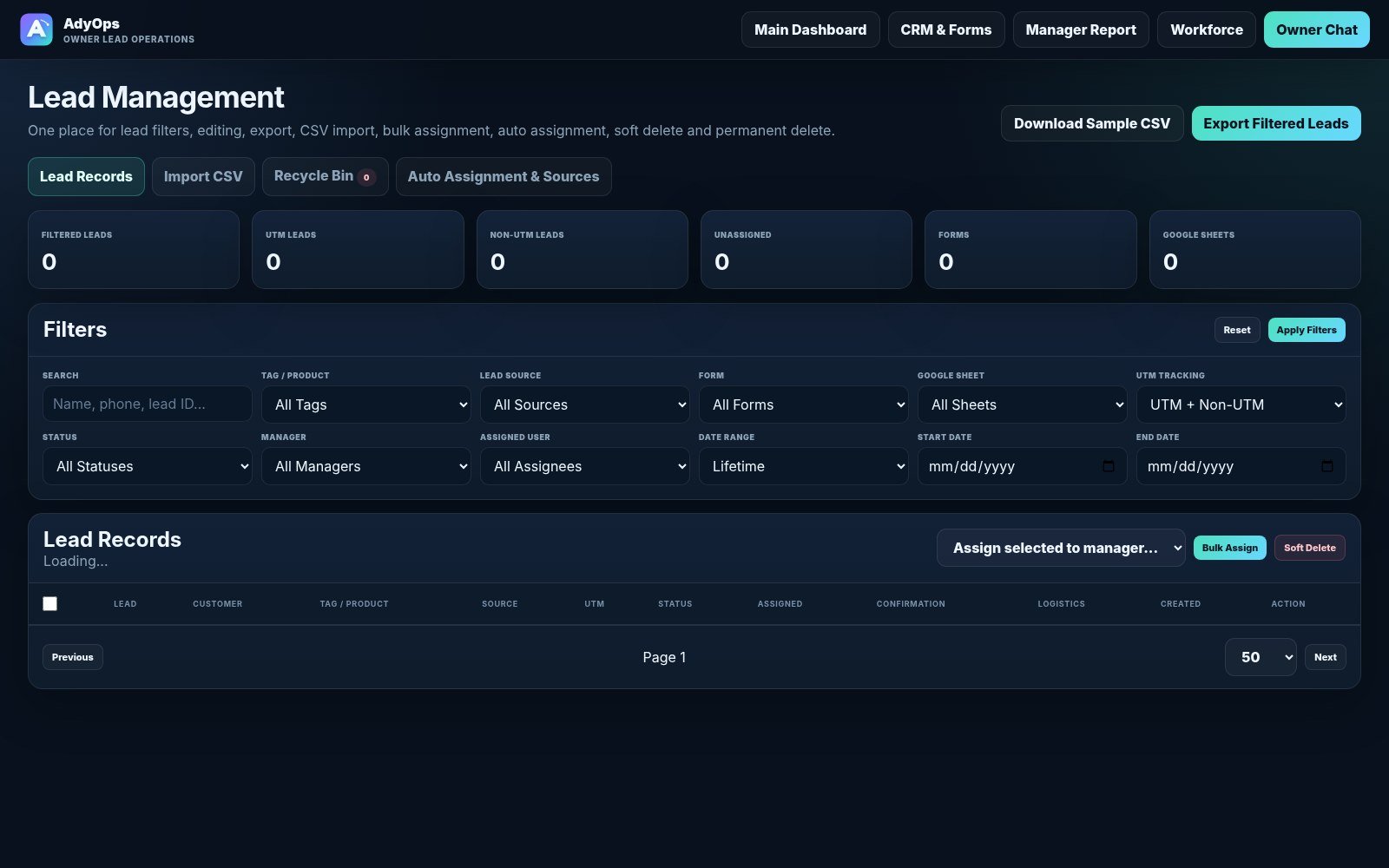
Task: Click the Loading... status text
Action: [x=76, y=562]
